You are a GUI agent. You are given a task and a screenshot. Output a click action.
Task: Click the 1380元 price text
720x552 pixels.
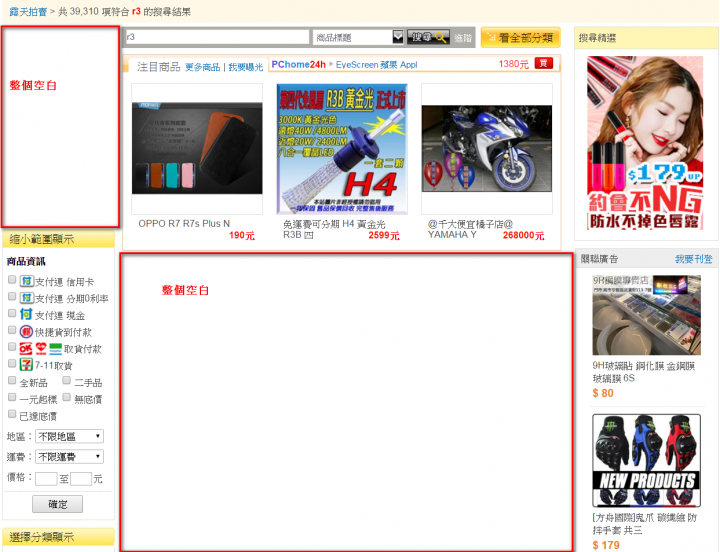click(513, 64)
